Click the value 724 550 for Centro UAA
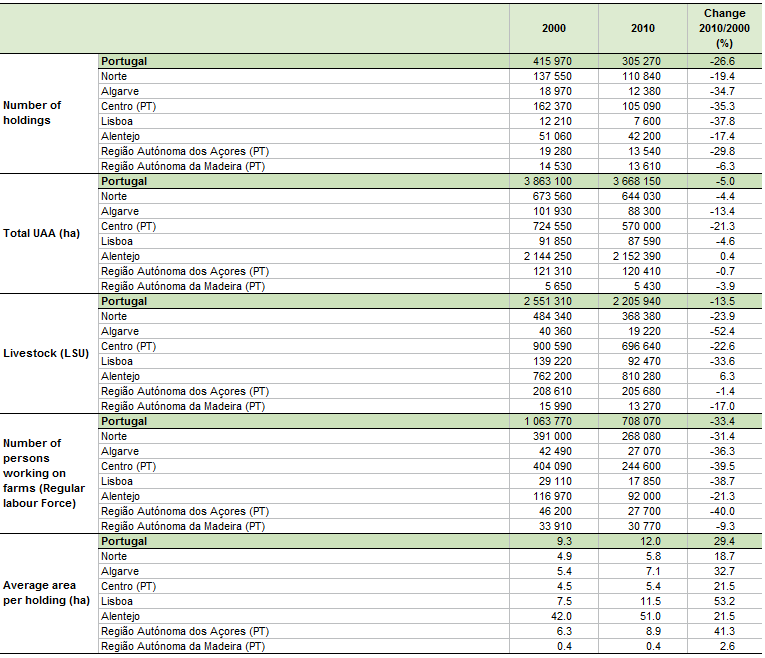The height and width of the screenshot is (658, 765). tap(552, 226)
